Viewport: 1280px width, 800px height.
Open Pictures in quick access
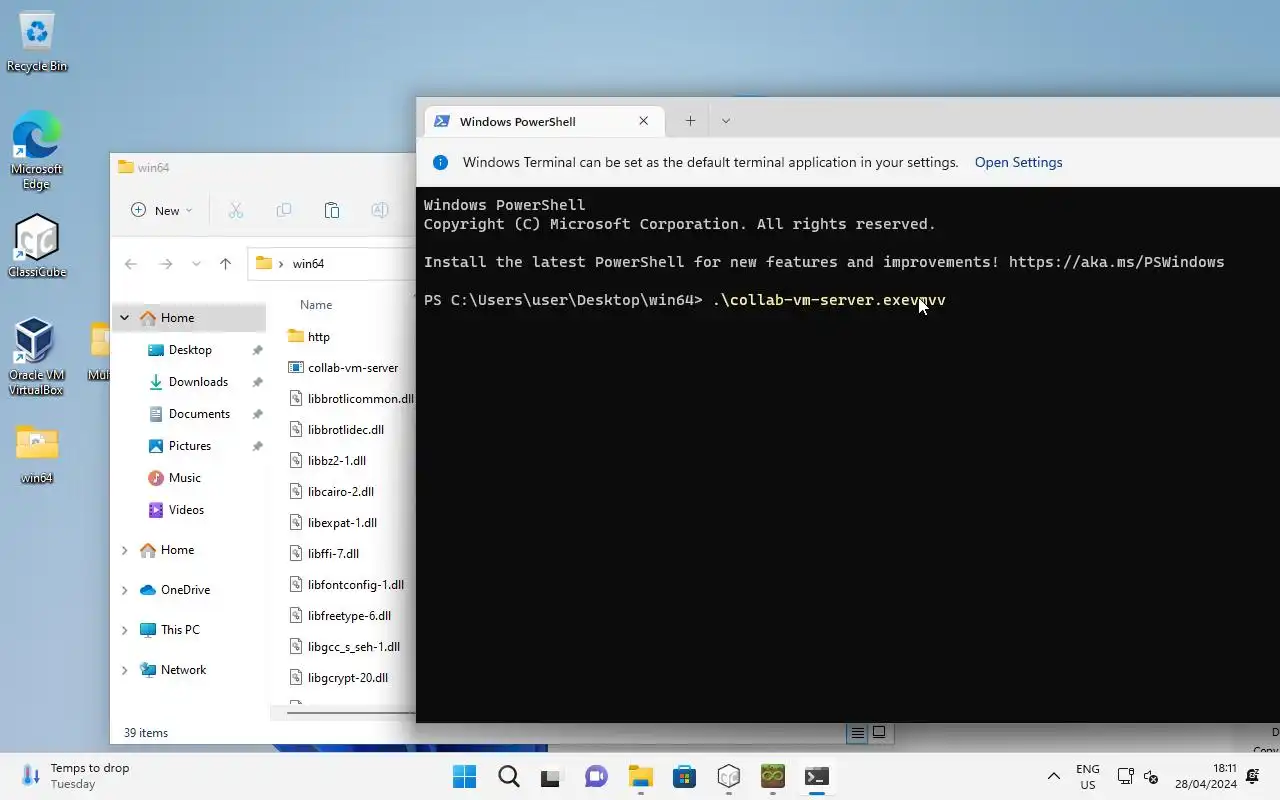(x=190, y=446)
